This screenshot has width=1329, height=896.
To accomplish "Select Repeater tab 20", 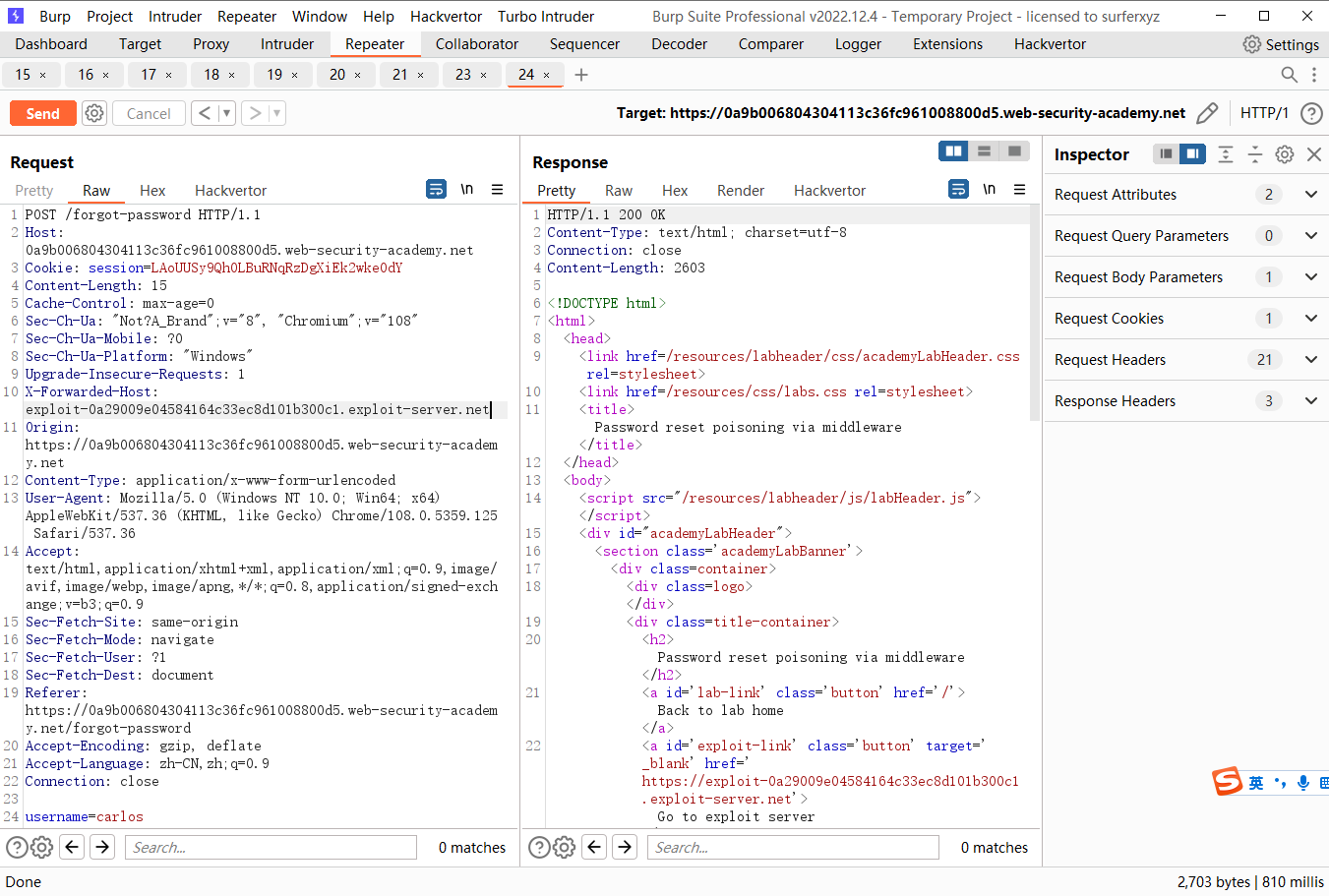I will tap(337, 75).
